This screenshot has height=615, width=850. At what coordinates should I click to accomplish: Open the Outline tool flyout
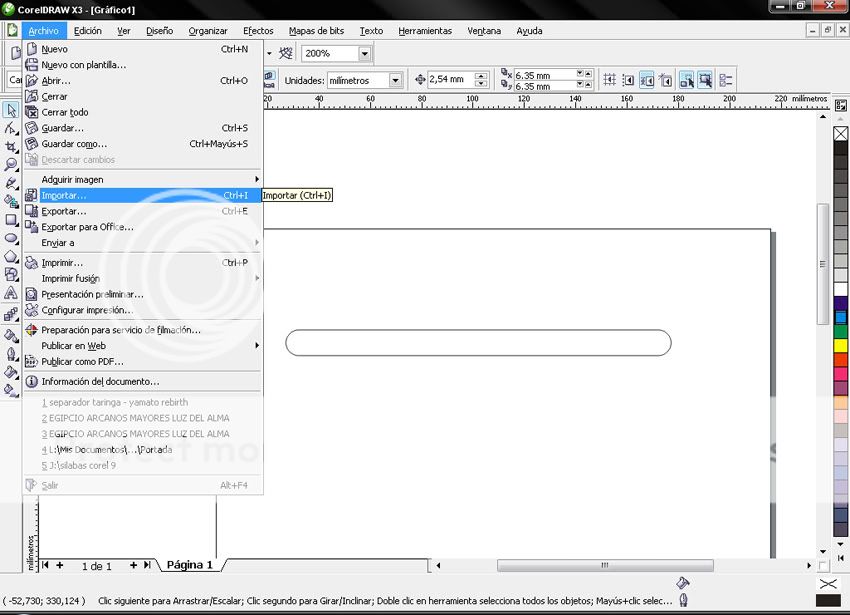point(11,354)
